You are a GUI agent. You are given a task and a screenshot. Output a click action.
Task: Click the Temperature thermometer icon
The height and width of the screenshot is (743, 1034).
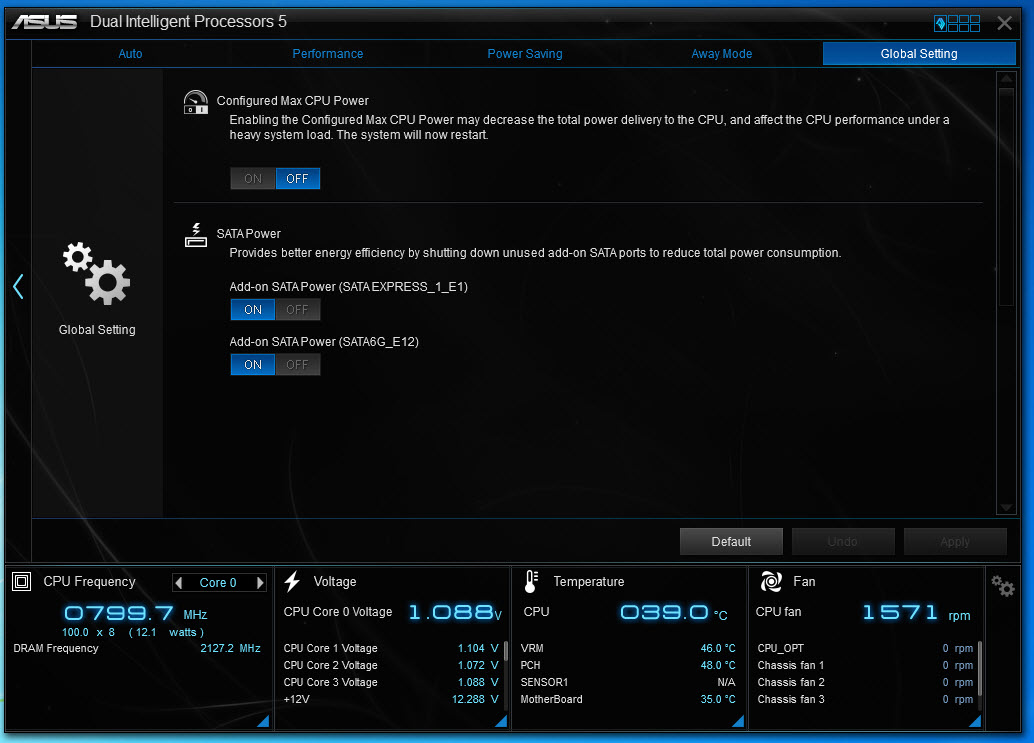coord(531,581)
